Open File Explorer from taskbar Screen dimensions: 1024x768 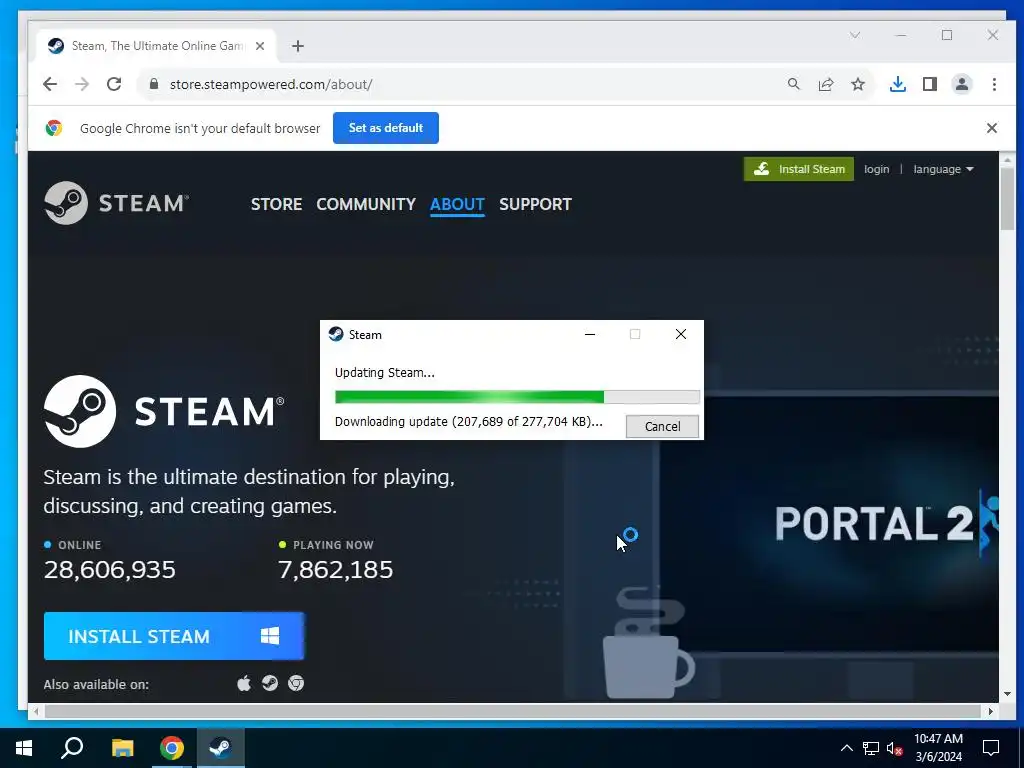(122, 748)
